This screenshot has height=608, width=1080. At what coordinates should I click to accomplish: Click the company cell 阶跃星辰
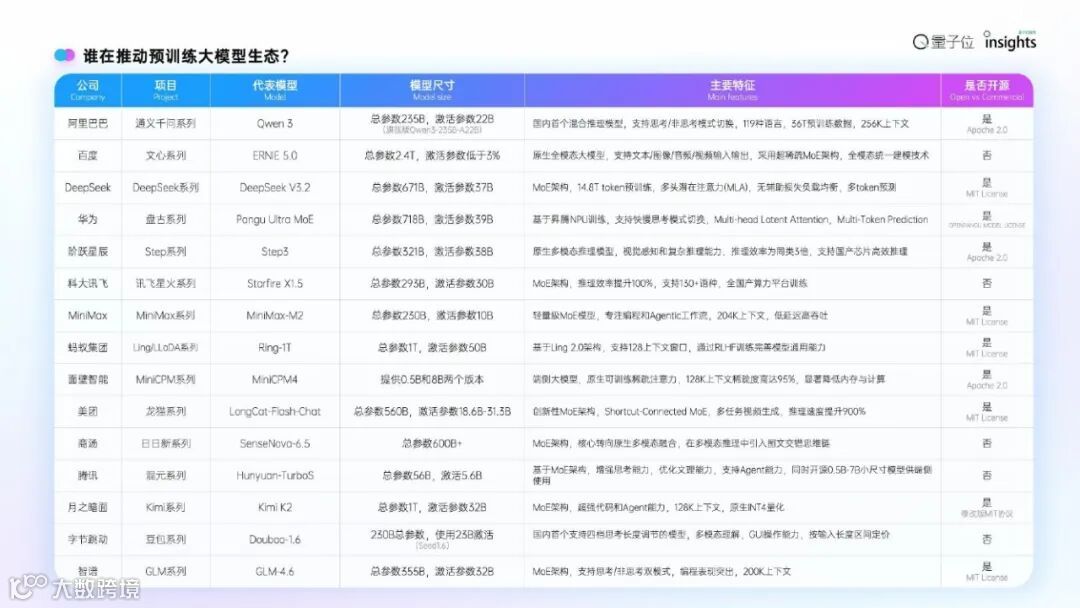pyautogui.click(x=87, y=251)
